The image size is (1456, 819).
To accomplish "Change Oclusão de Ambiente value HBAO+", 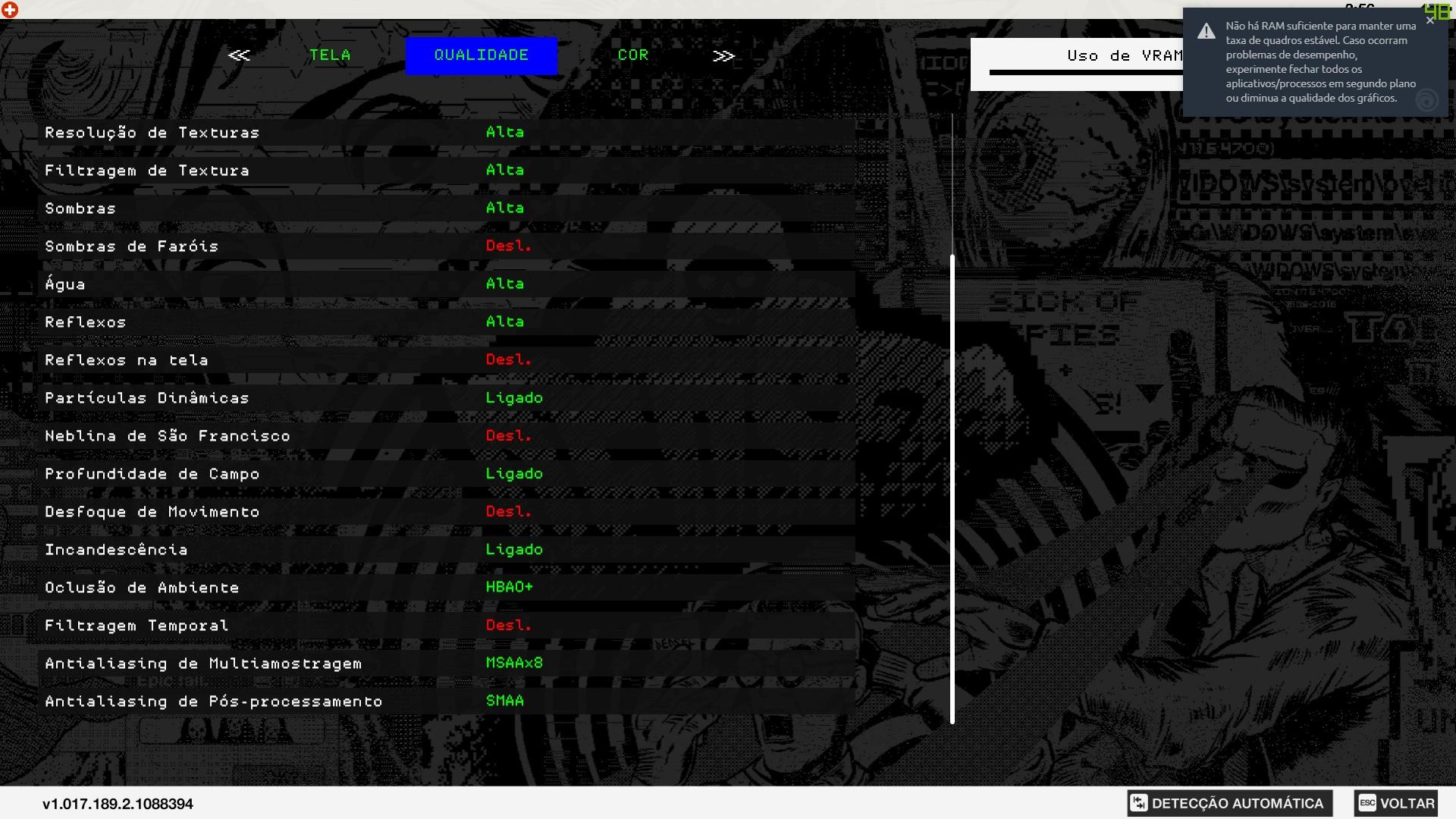I will [510, 587].
